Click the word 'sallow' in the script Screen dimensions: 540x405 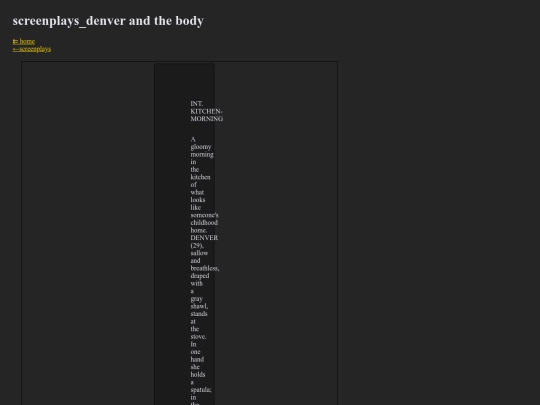point(199,253)
